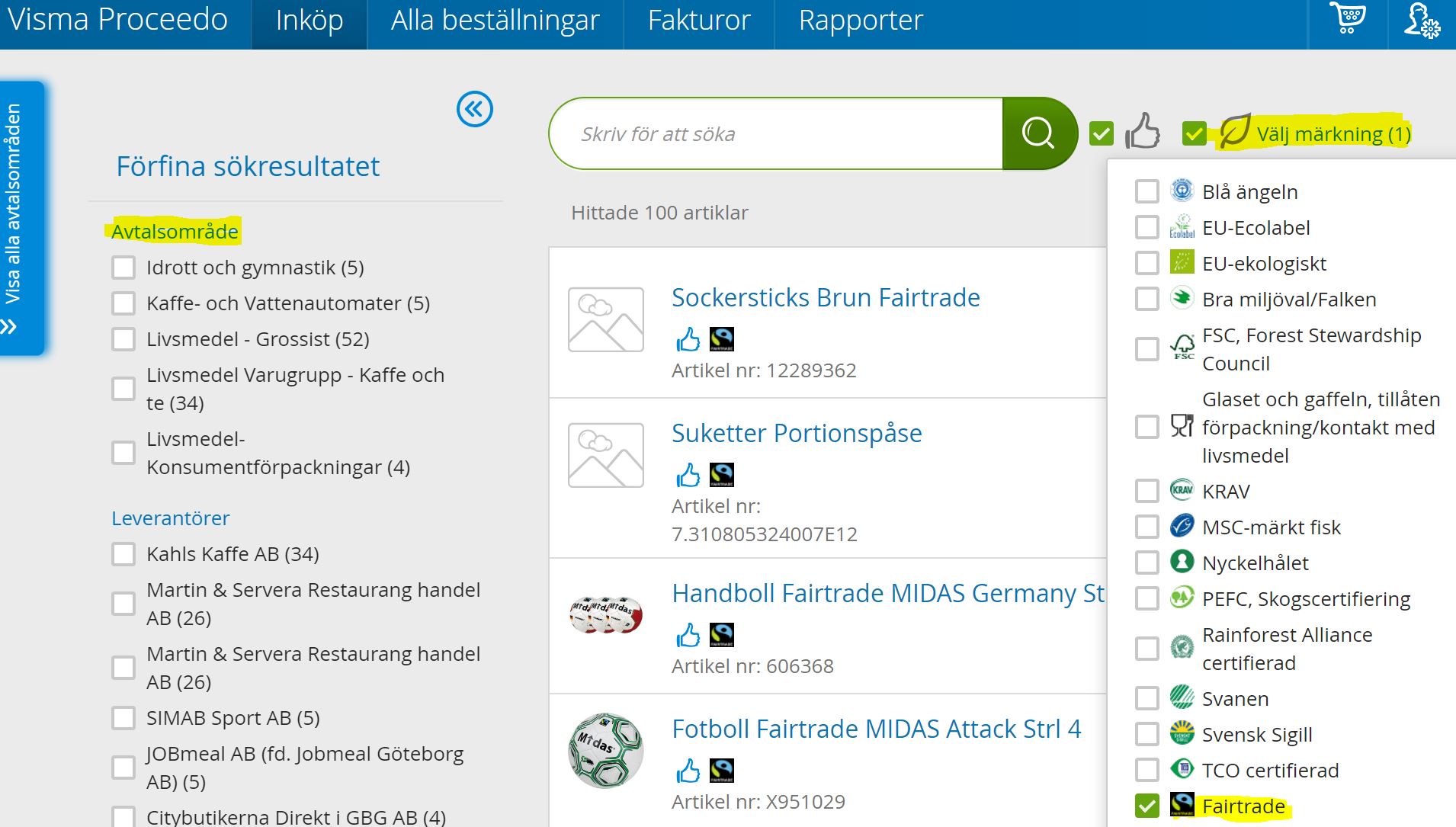Untick the green checkbox beside the leaf icon
Screen dimensions: 1456x827
click(1194, 133)
